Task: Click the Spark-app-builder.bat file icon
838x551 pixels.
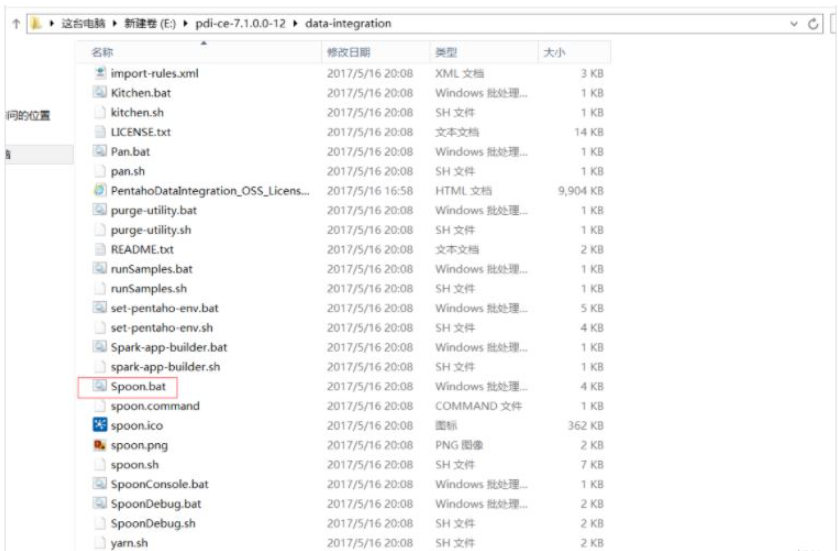Action: [x=100, y=346]
